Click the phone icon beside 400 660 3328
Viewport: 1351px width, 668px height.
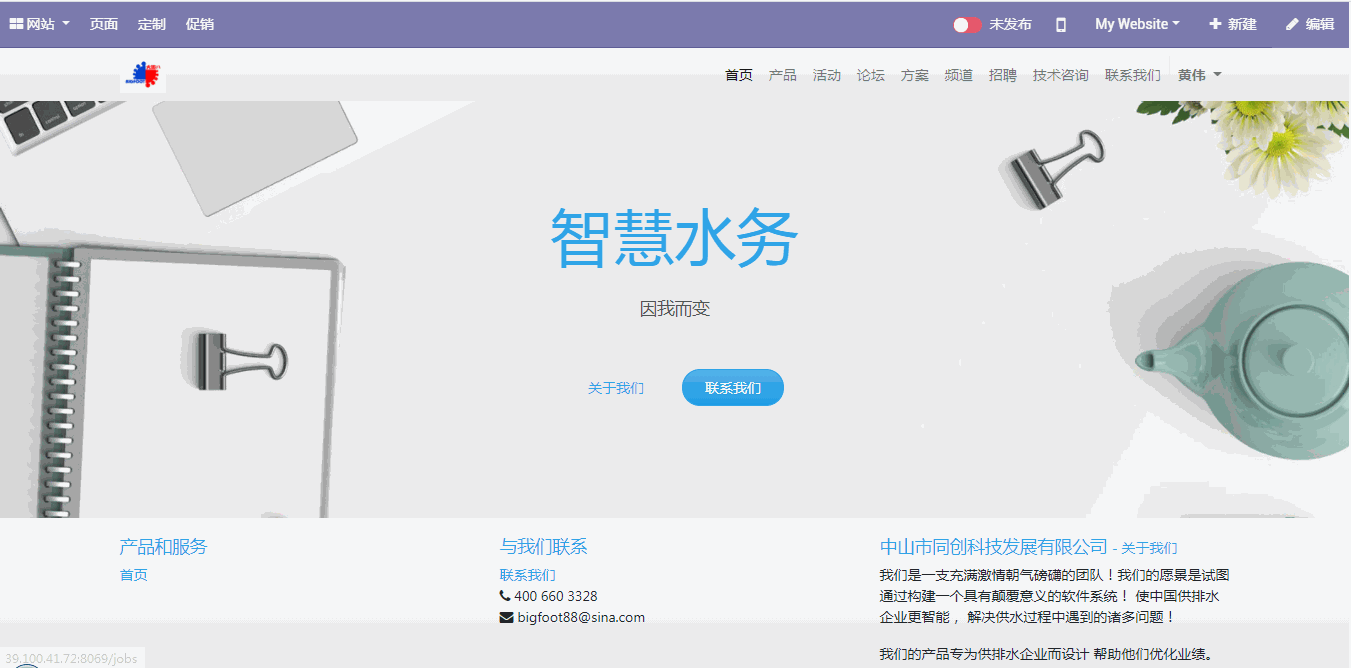pyautogui.click(x=505, y=596)
